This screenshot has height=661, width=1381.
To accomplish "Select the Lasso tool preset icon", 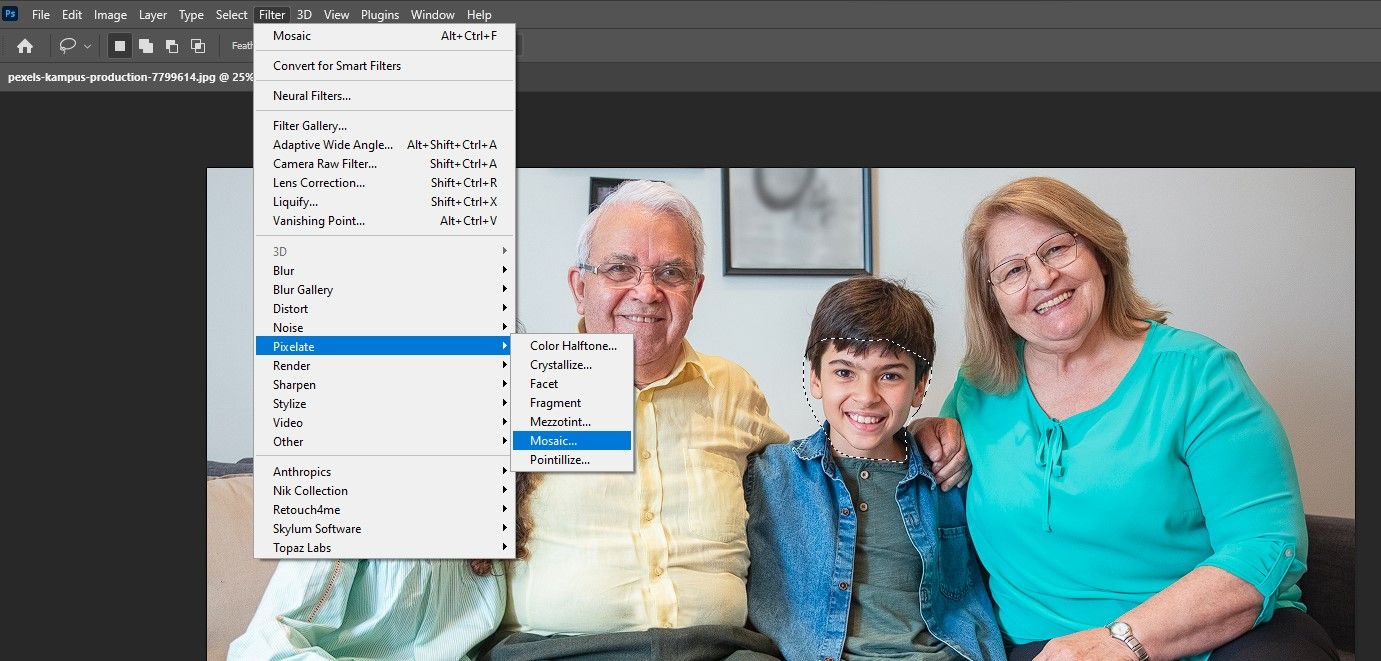I will point(68,46).
